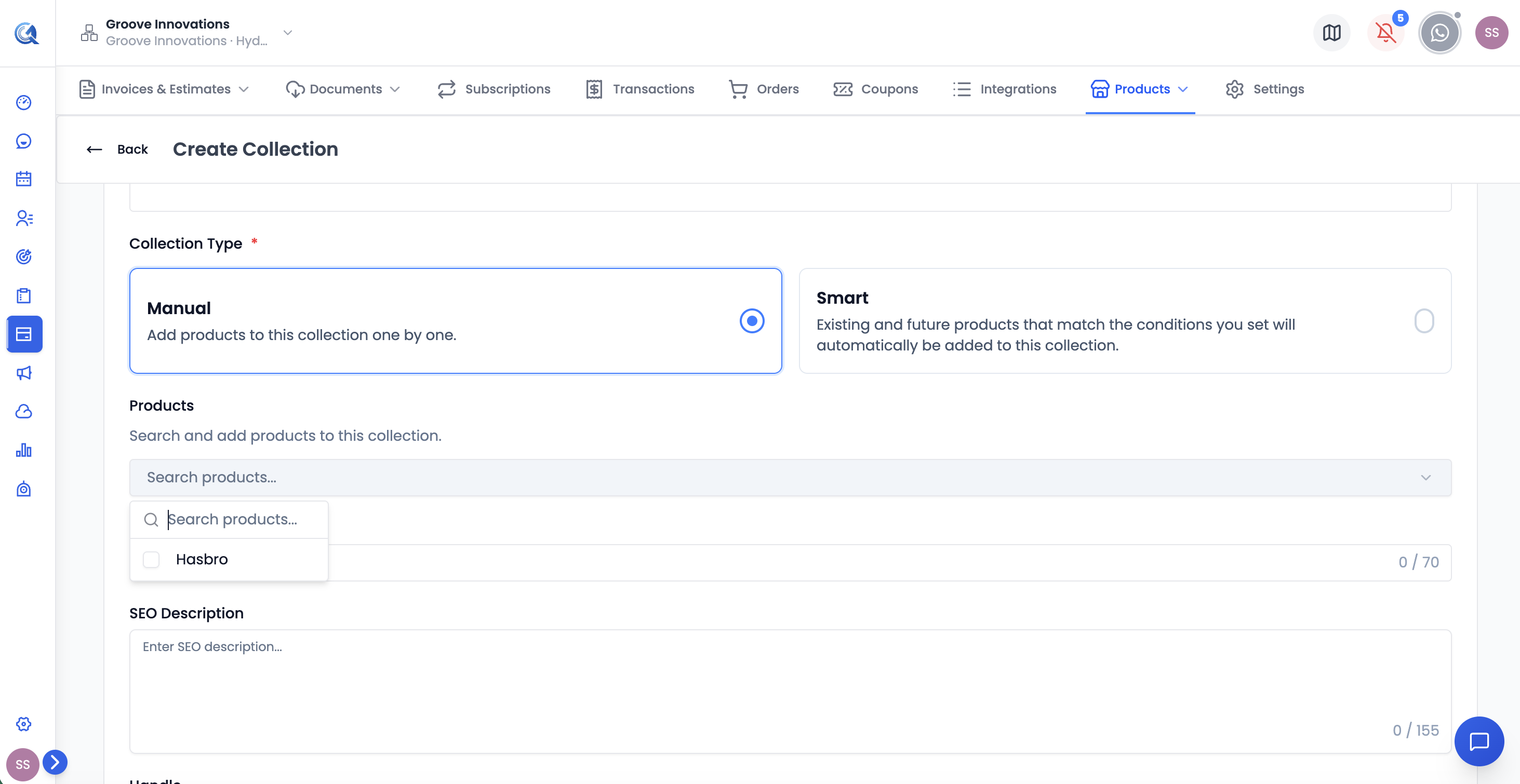Open the chat widget bubble at bottom right
1520x784 pixels.
pos(1478,741)
